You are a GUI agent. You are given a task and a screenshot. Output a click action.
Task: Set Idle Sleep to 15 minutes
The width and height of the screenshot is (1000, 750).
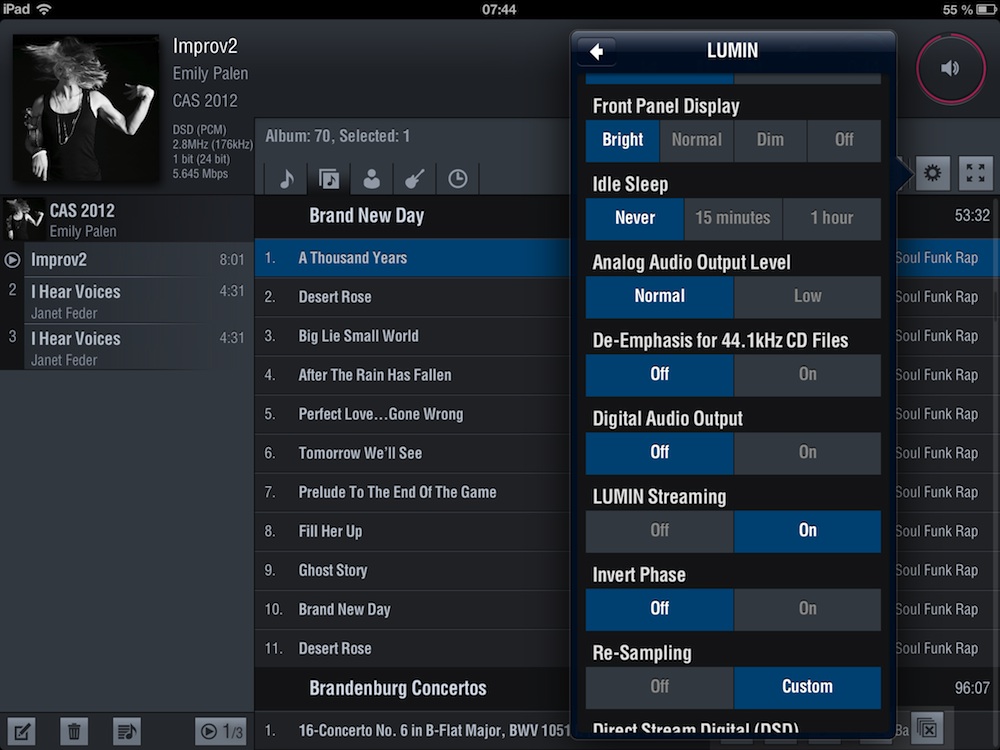tap(733, 219)
